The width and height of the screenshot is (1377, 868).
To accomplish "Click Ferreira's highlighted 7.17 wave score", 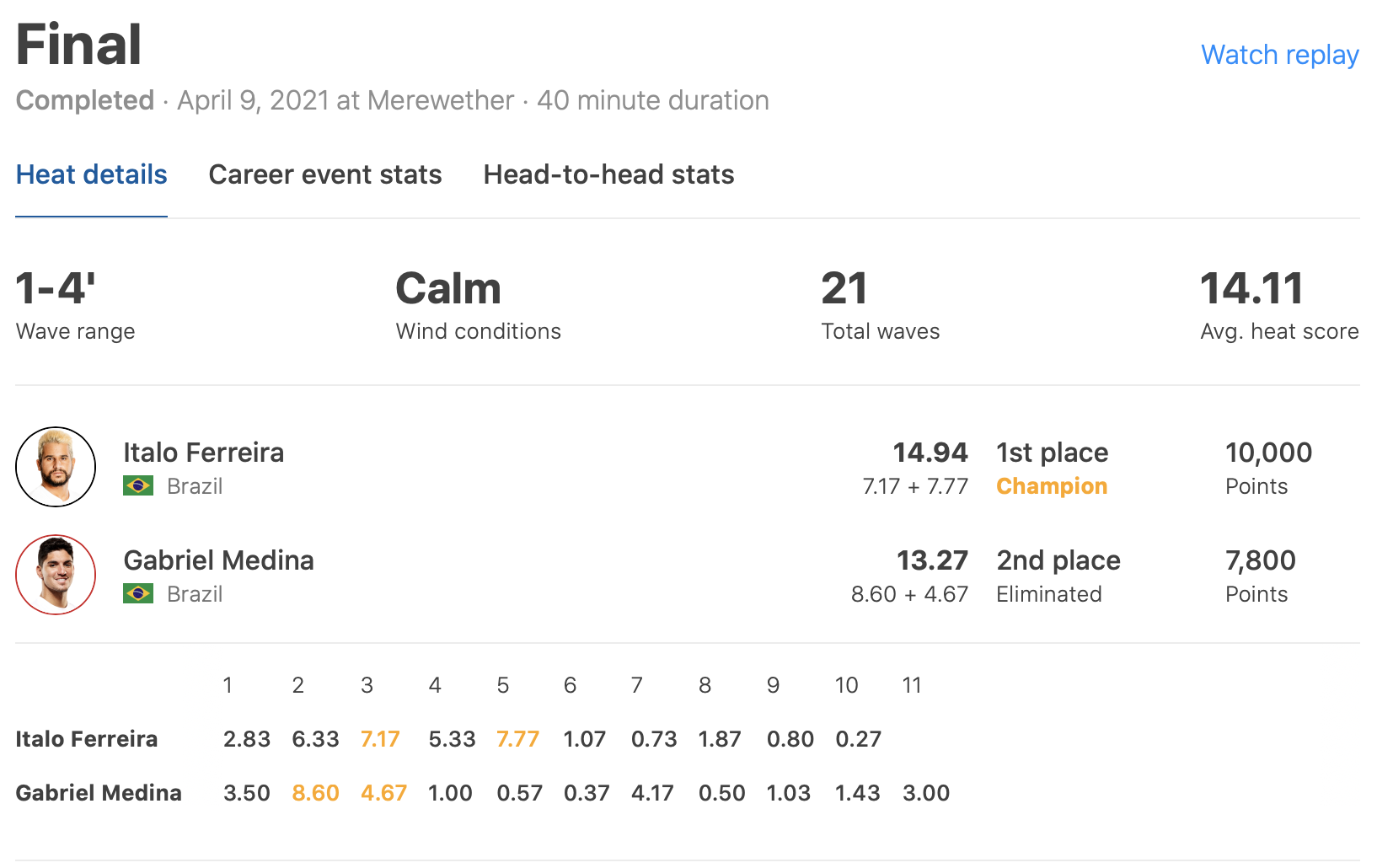I will 380,739.
